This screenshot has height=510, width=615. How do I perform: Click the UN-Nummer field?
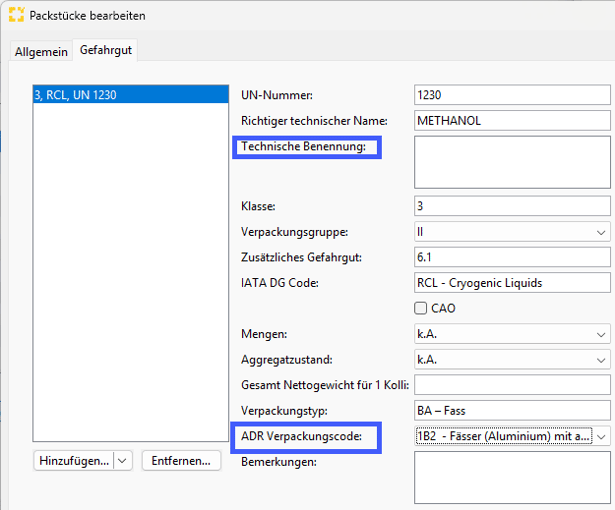tap(511, 95)
